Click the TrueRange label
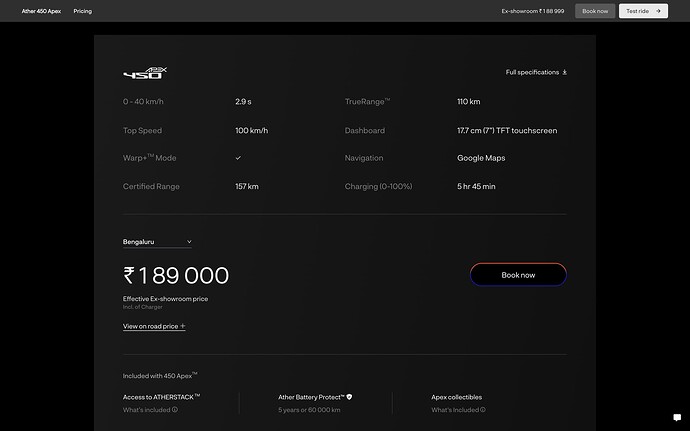The width and height of the screenshot is (690, 431). click(367, 102)
